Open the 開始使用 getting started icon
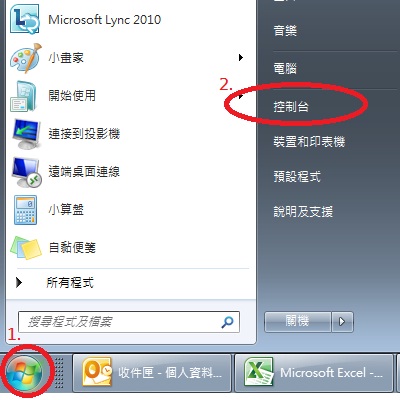The image size is (400, 400). click(x=23, y=96)
